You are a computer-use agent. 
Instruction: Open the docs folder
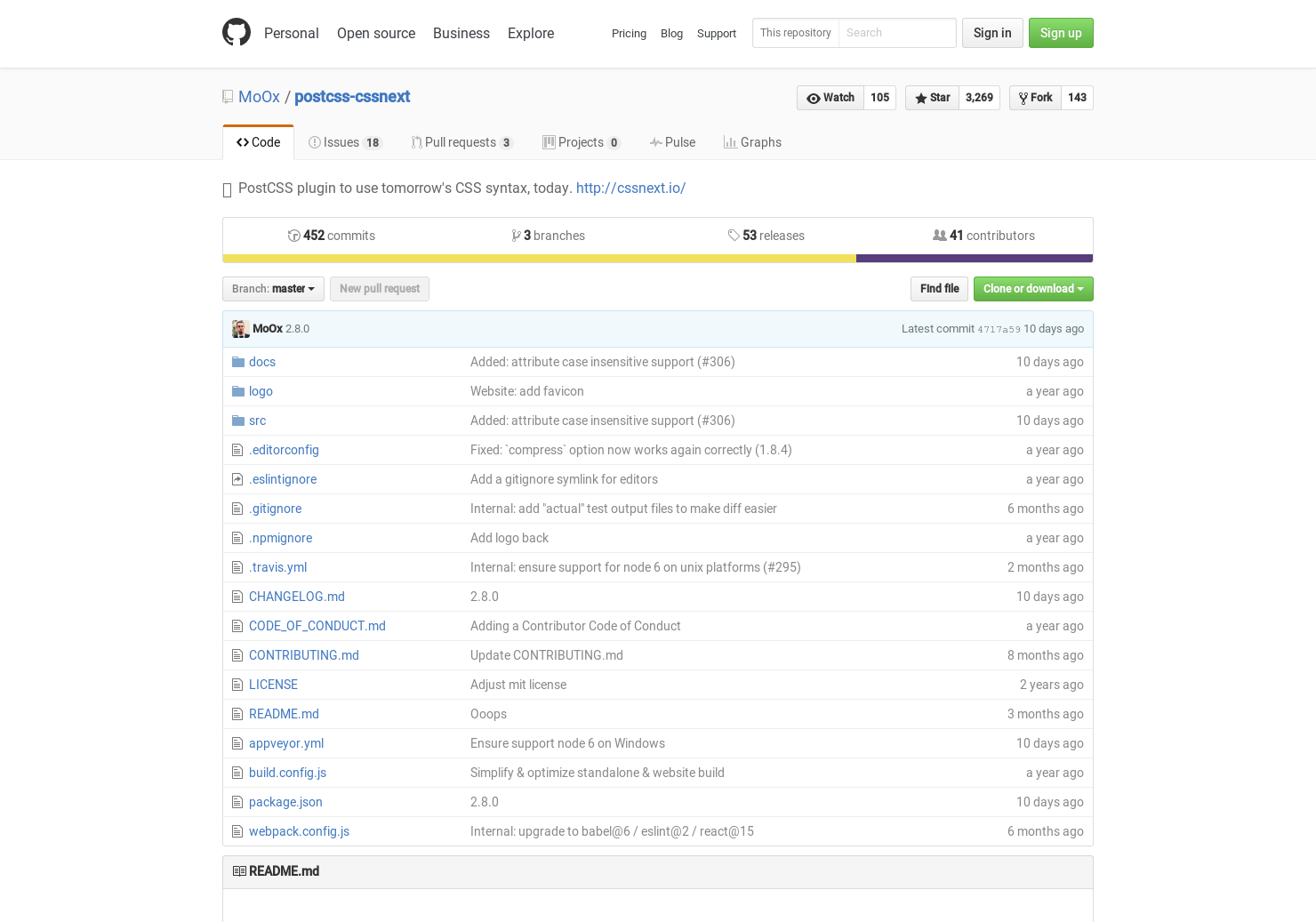pyautogui.click(x=262, y=362)
